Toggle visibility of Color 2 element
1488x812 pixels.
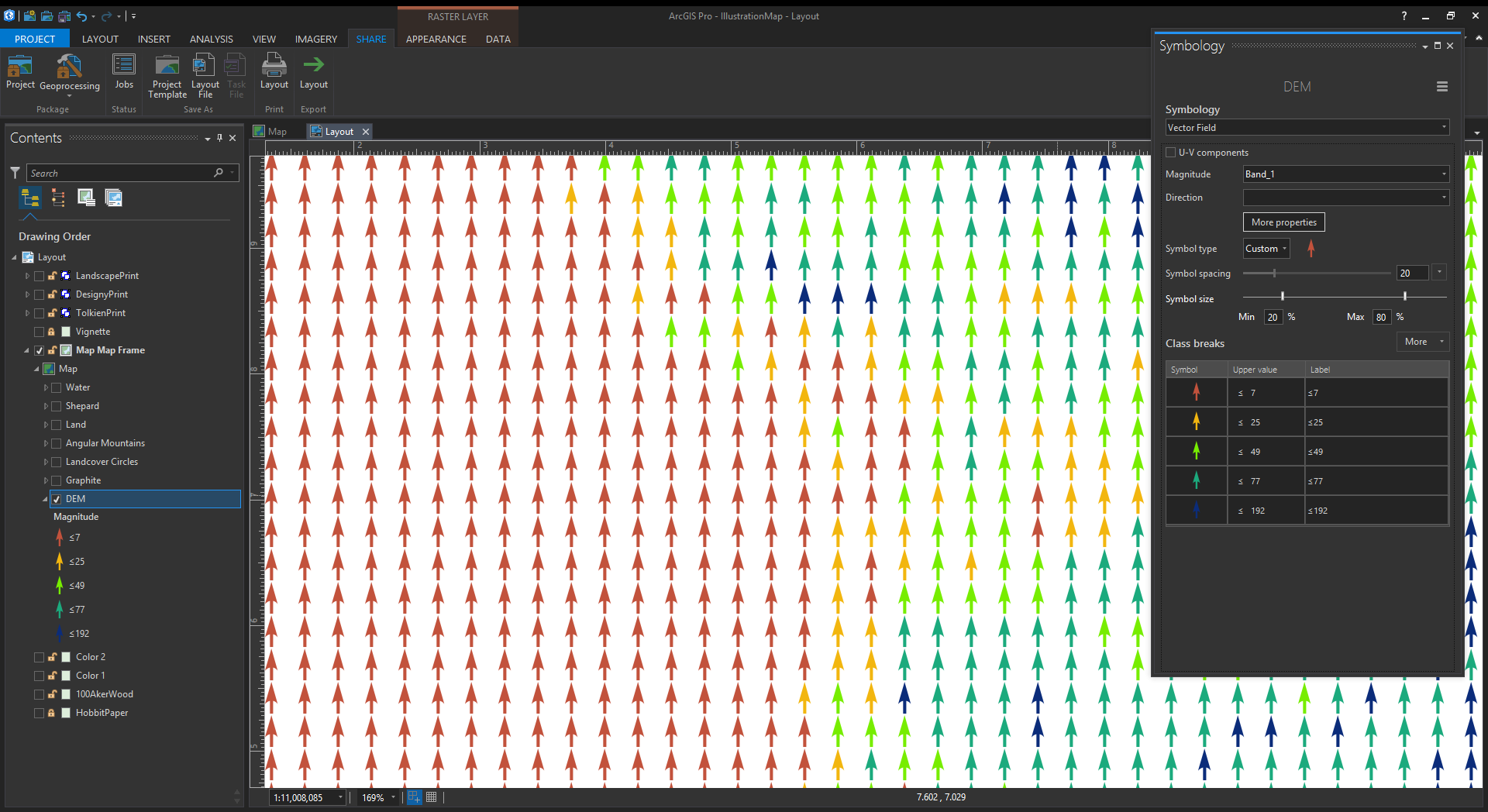[39, 657]
